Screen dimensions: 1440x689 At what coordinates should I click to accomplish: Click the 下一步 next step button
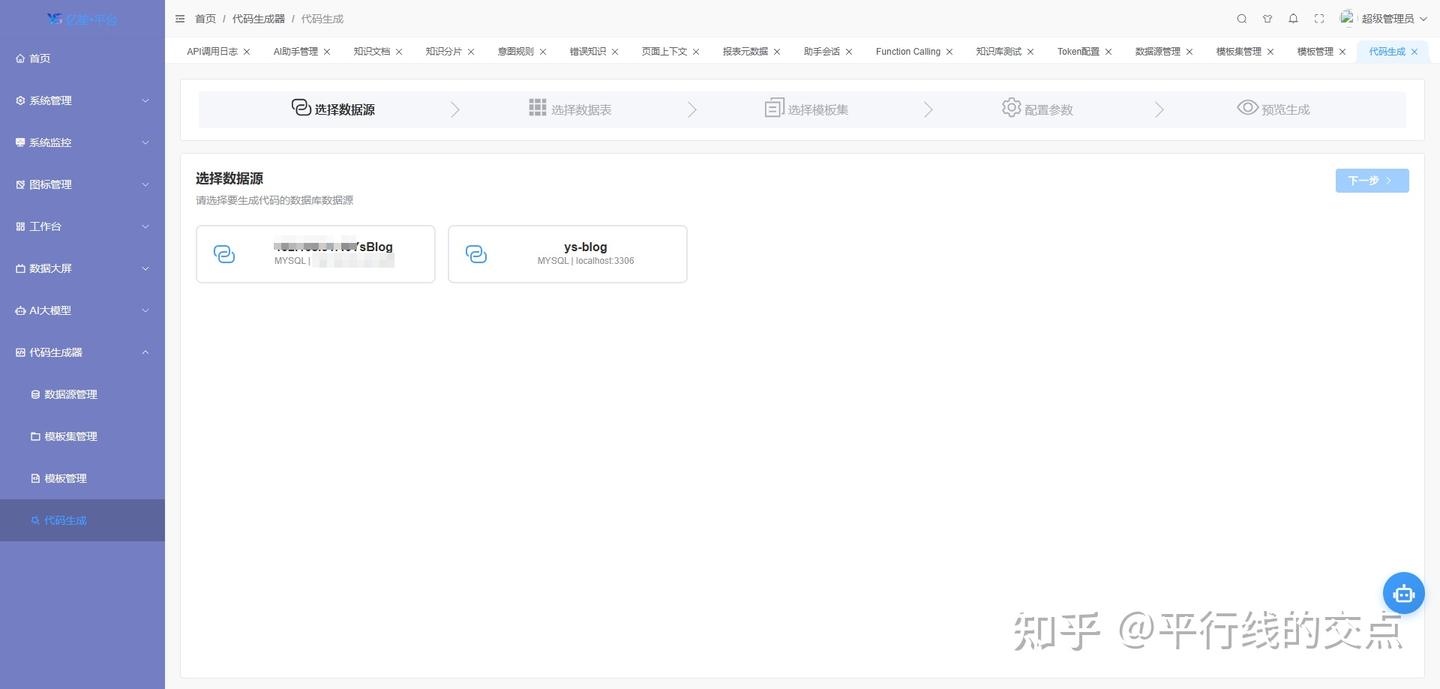click(1372, 180)
